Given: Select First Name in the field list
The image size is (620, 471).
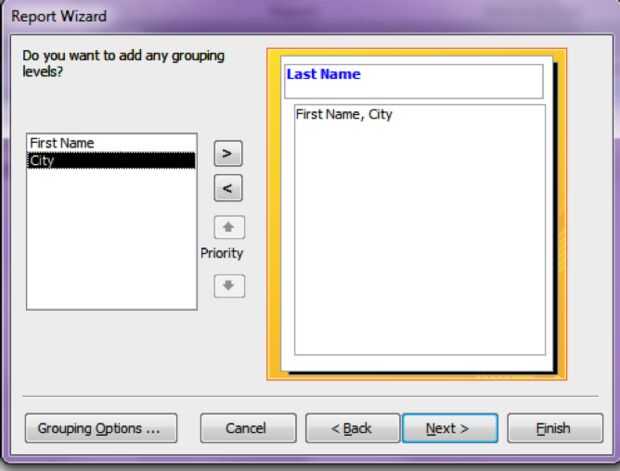Looking at the screenshot, I should click(x=111, y=143).
